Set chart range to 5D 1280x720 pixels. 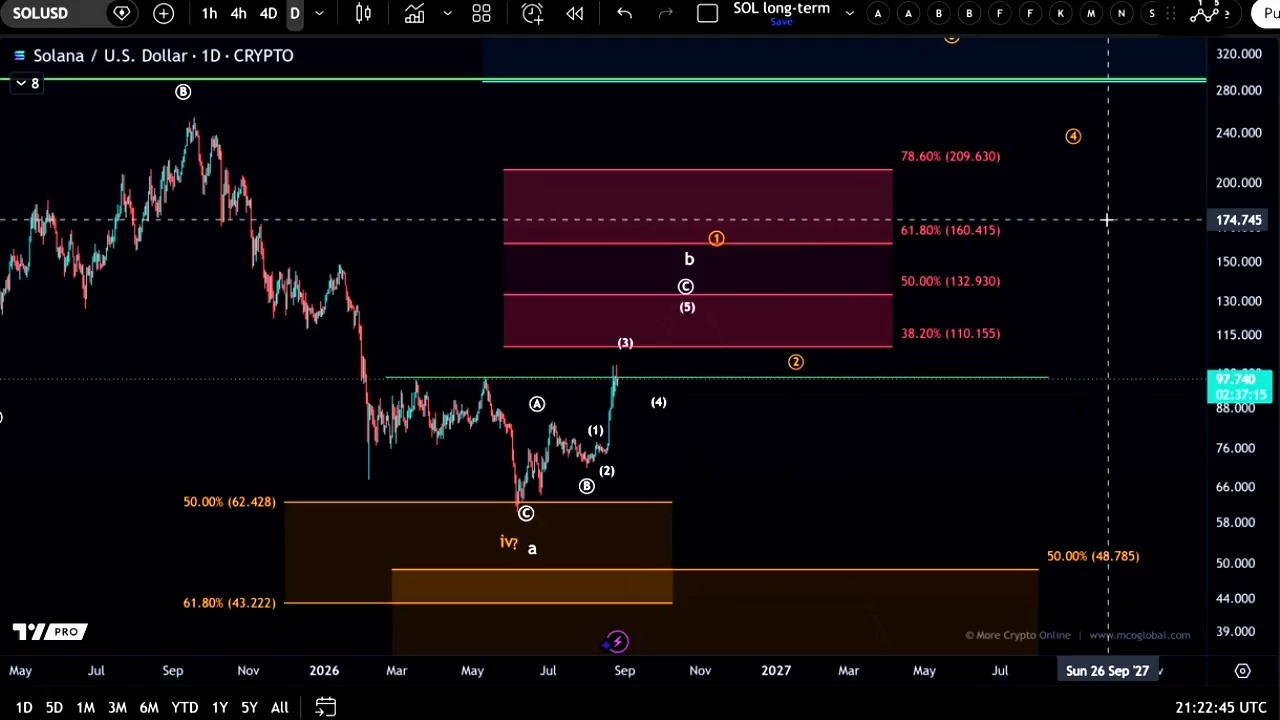click(x=54, y=708)
